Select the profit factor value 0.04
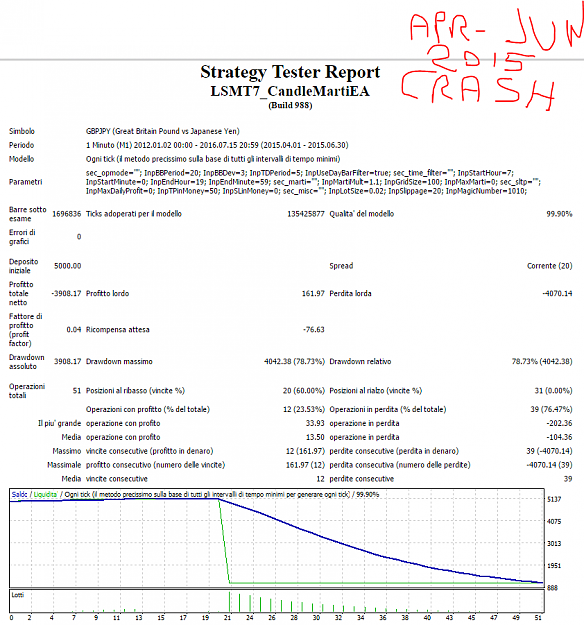This screenshot has height=625, width=584. point(74,330)
